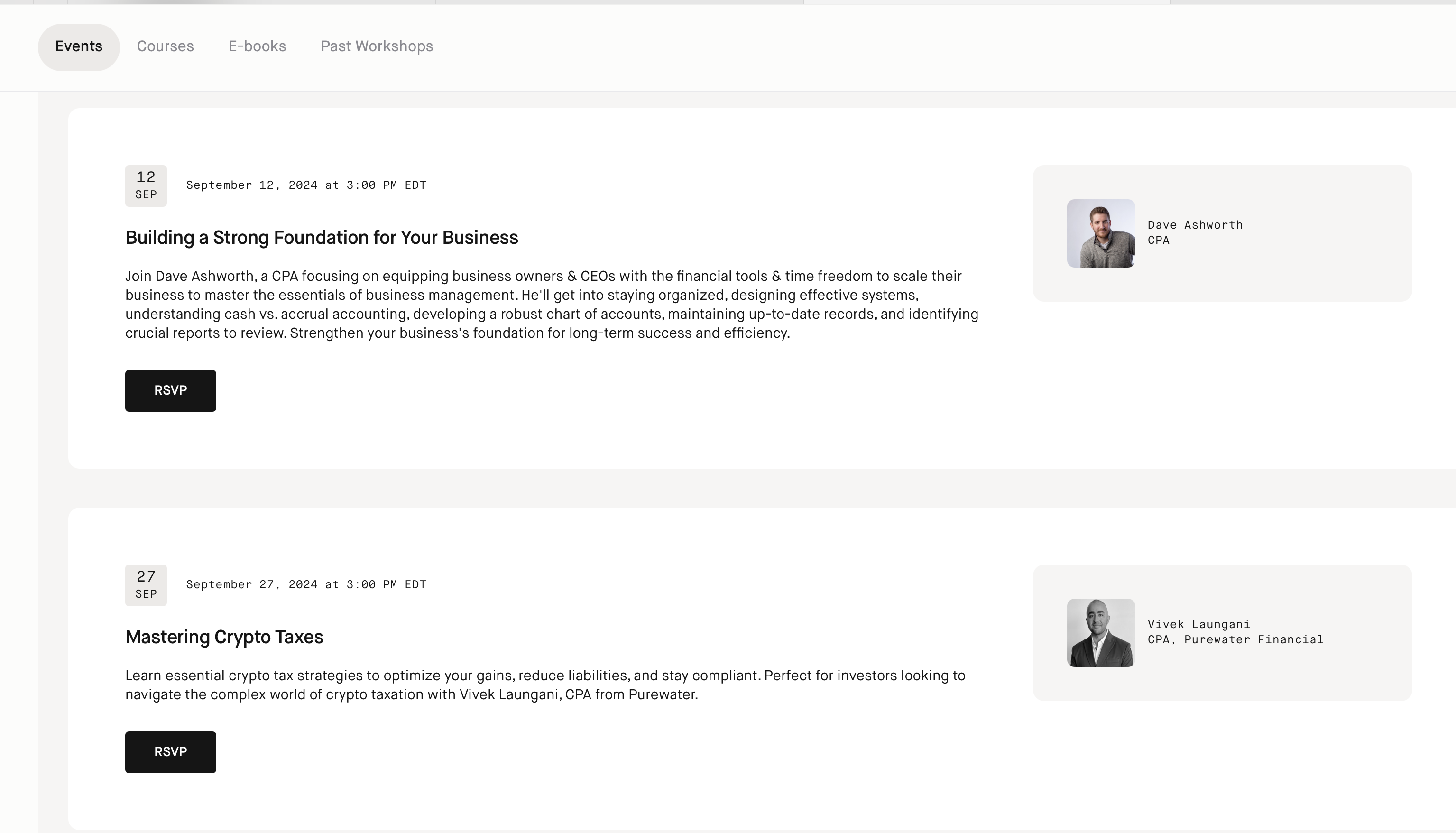Click the Join Dave Ashworth description paragraph
The height and width of the screenshot is (833, 1456).
coord(551,305)
